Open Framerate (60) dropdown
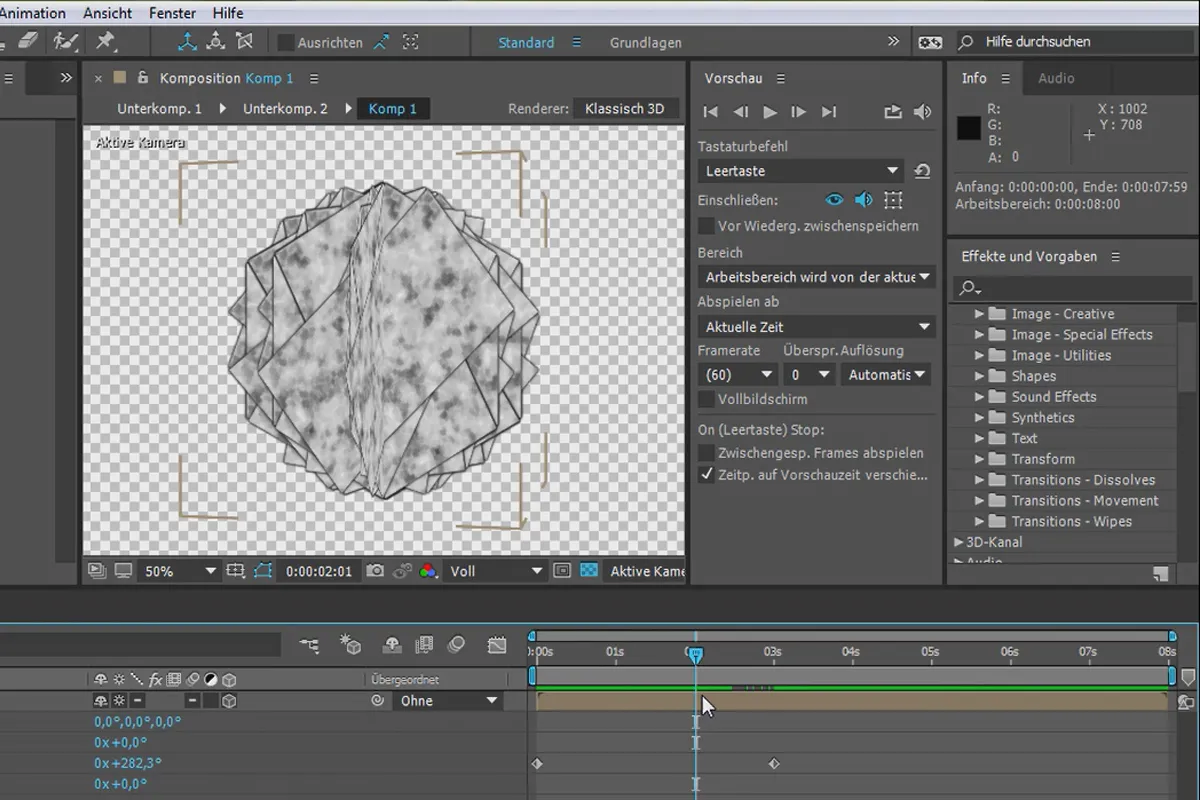This screenshot has height=800, width=1200. click(738, 375)
